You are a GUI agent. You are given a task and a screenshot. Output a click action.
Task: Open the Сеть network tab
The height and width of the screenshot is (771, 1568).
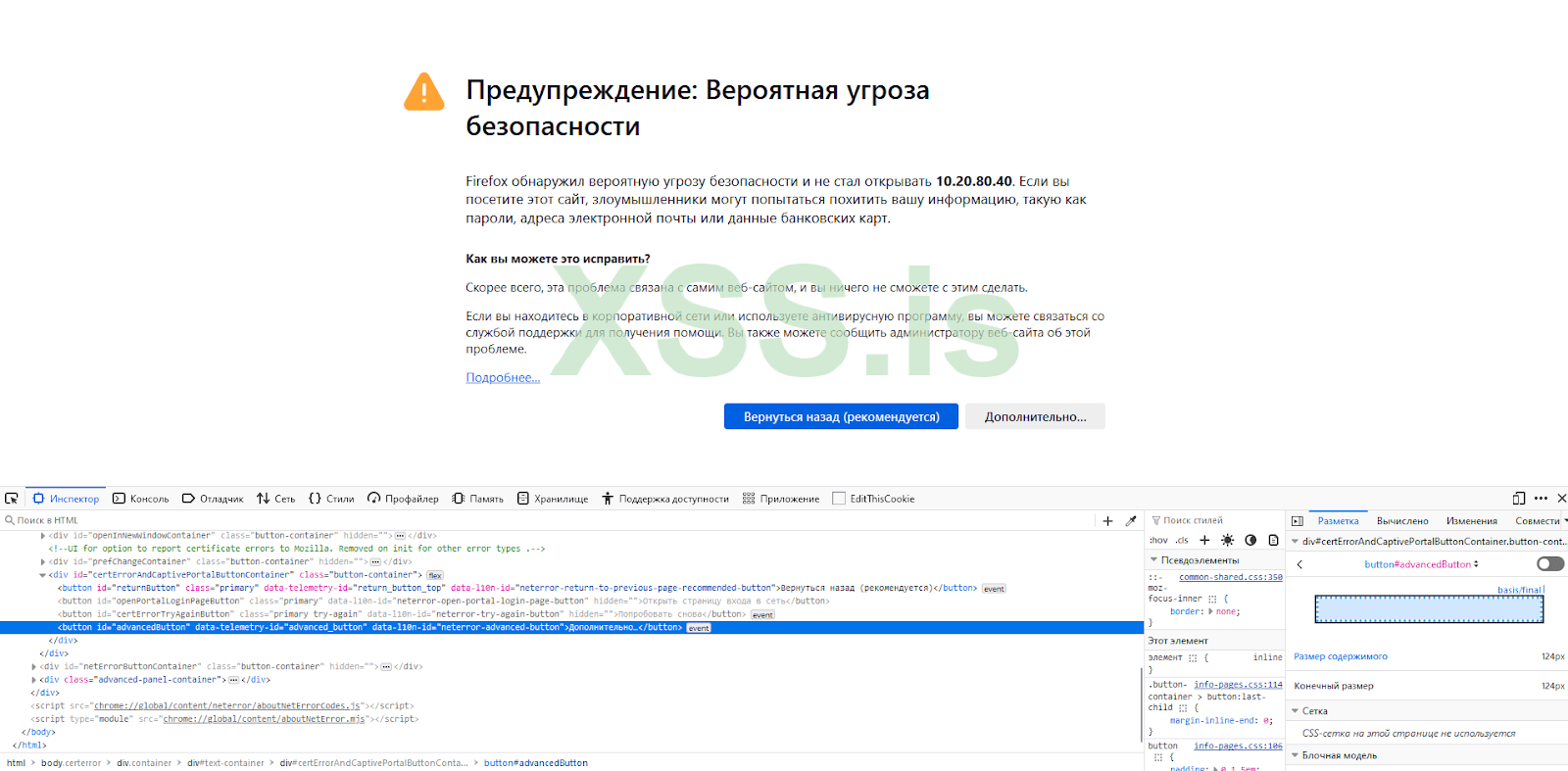[276, 499]
